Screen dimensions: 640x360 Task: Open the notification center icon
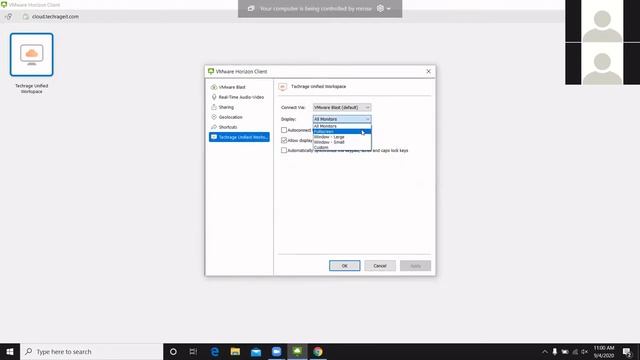pos(627,351)
